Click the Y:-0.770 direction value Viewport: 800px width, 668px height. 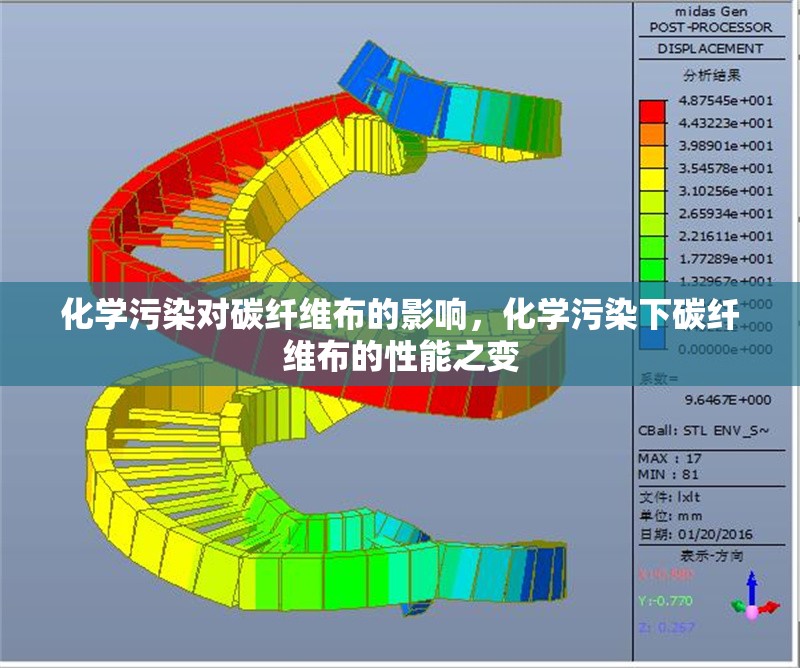point(665,601)
